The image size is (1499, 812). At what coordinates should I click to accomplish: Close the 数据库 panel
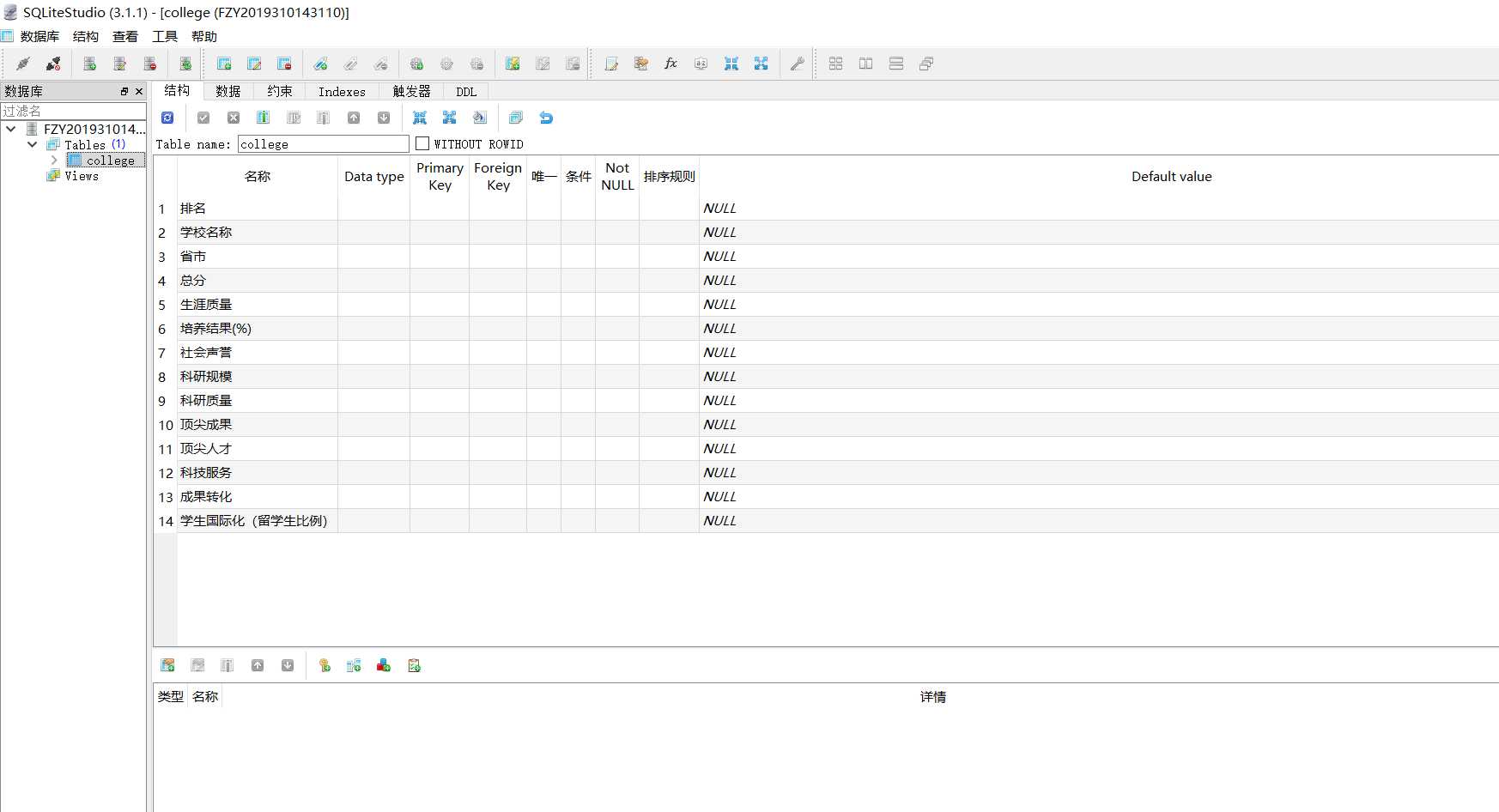tap(139, 91)
